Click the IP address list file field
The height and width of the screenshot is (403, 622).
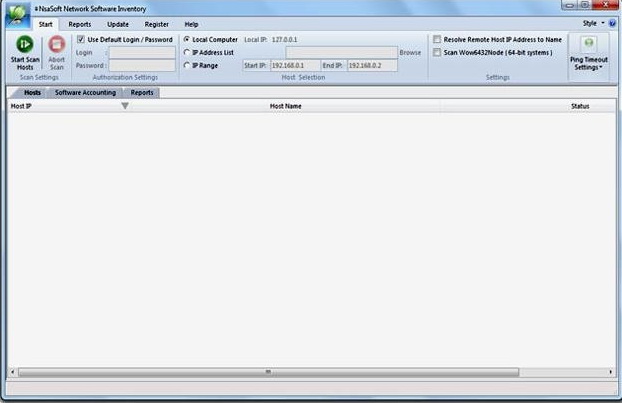tap(342, 52)
